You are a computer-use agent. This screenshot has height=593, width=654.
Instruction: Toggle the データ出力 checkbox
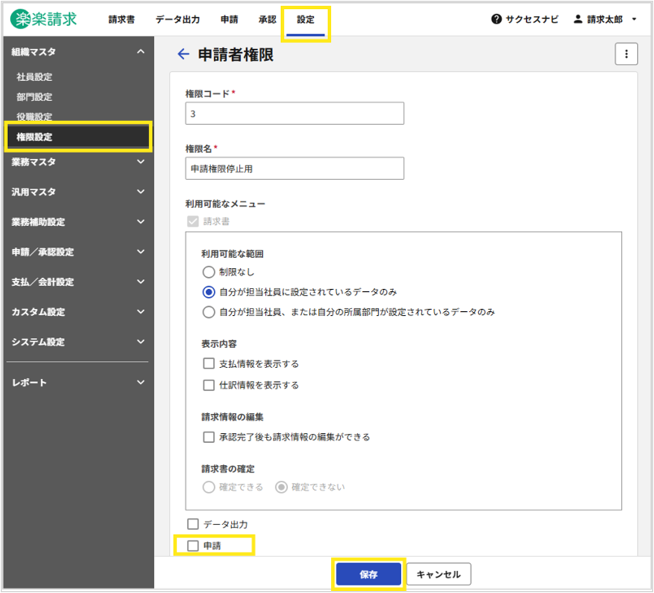coord(194,524)
